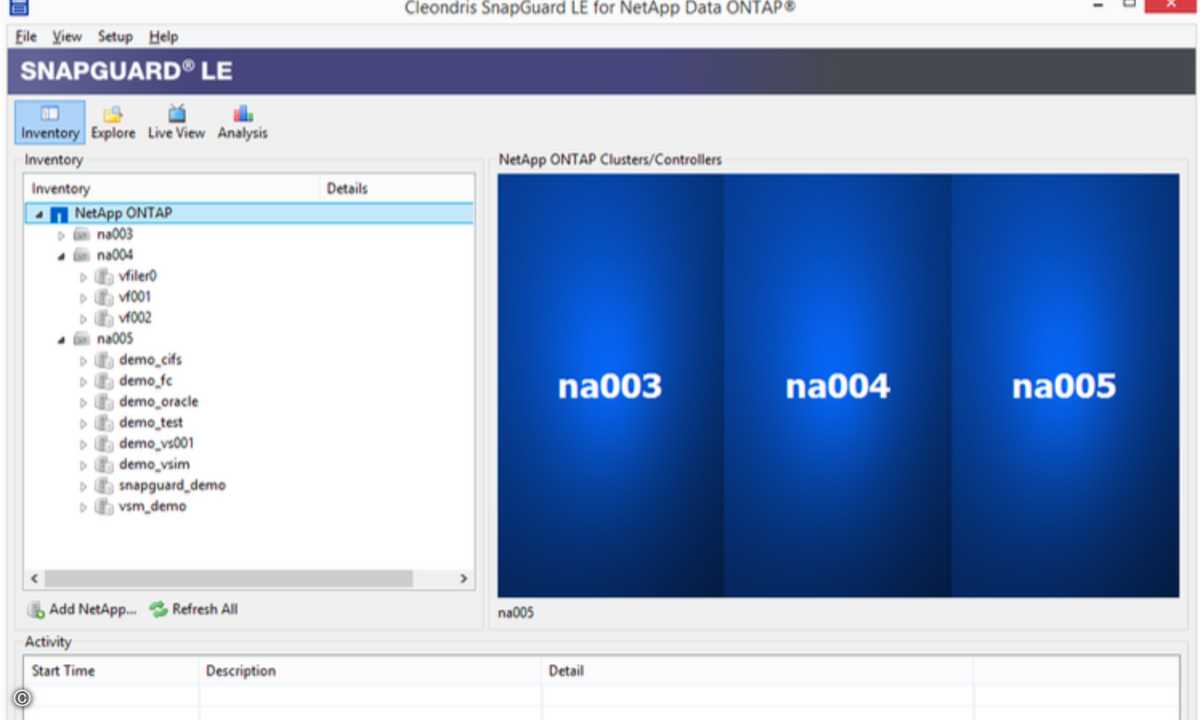Viewport: 1200px width, 720px height.
Task: Collapse the na004 tree node
Action: pyautogui.click(x=61, y=256)
